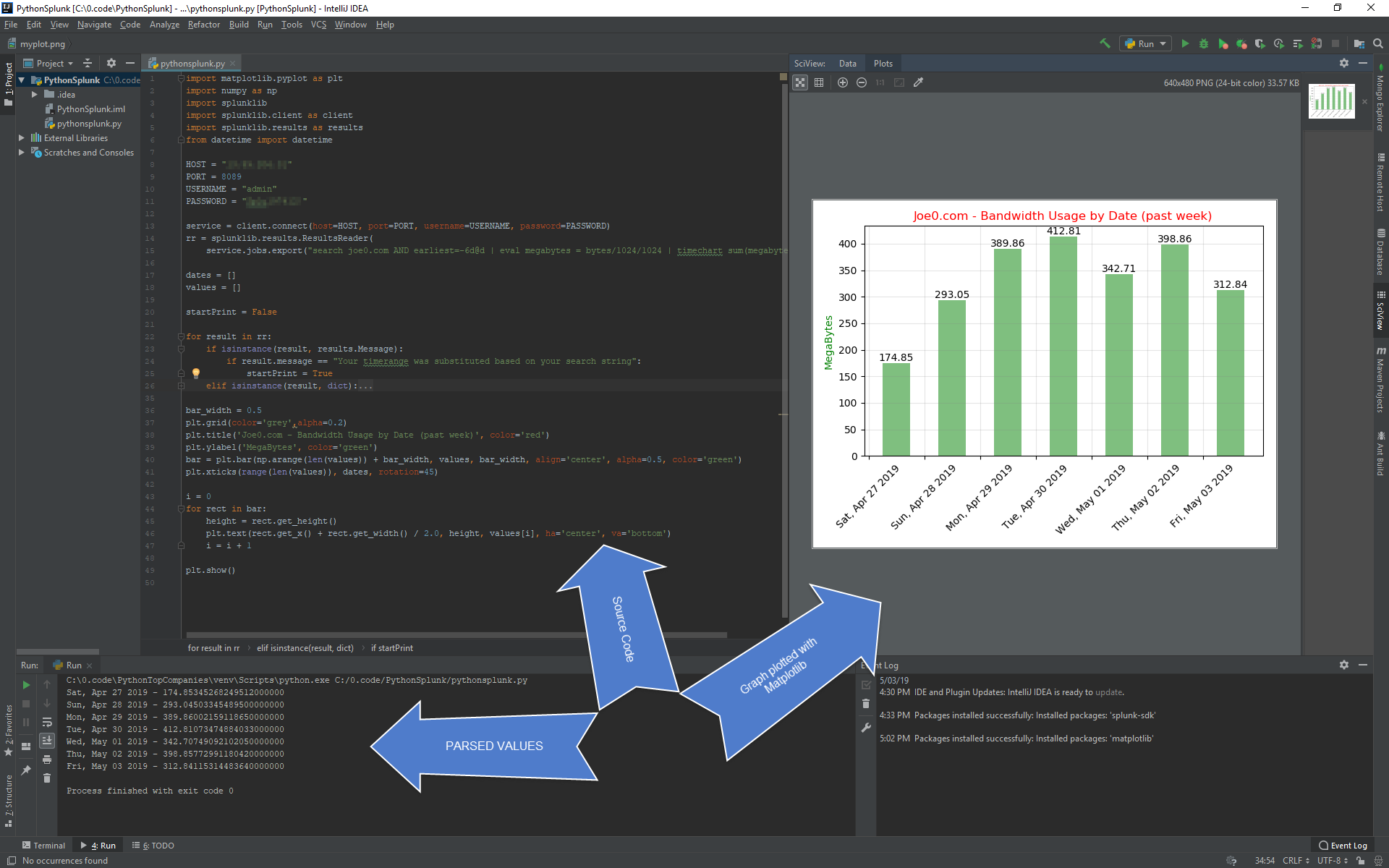Image resolution: width=1389 pixels, height=868 pixels.
Task: Toggle soft-wrap in Run console
Action: point(47,722)
